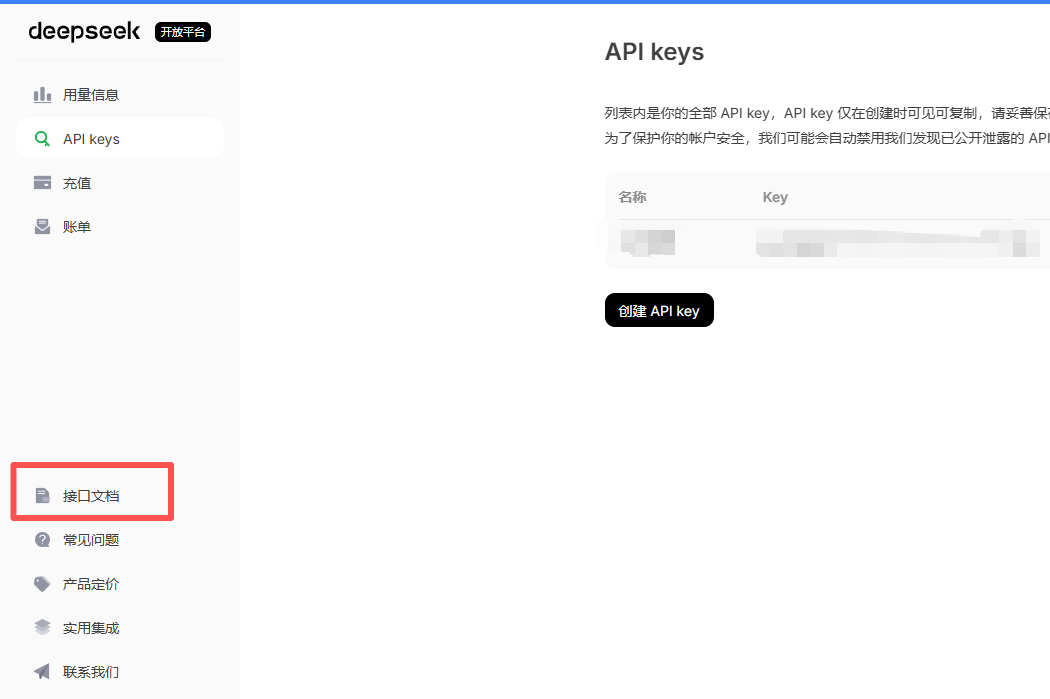Image resolution: width=1050 pixels, height=699 pixels.
Task: Click the 常见问题 question mark icon
Action: tap(42, 540)
